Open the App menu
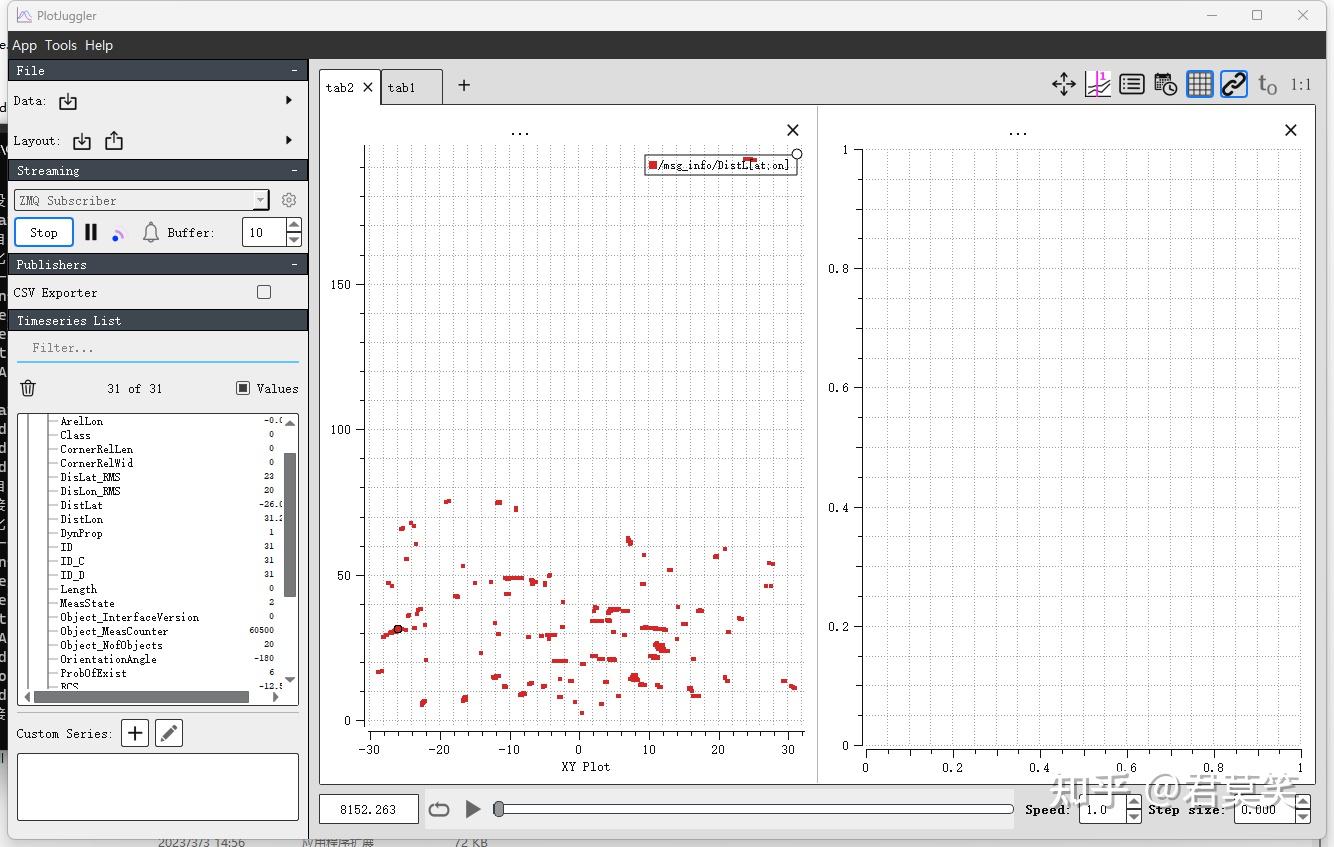The height and width of the screenshot is (847, 1334). 24,45
